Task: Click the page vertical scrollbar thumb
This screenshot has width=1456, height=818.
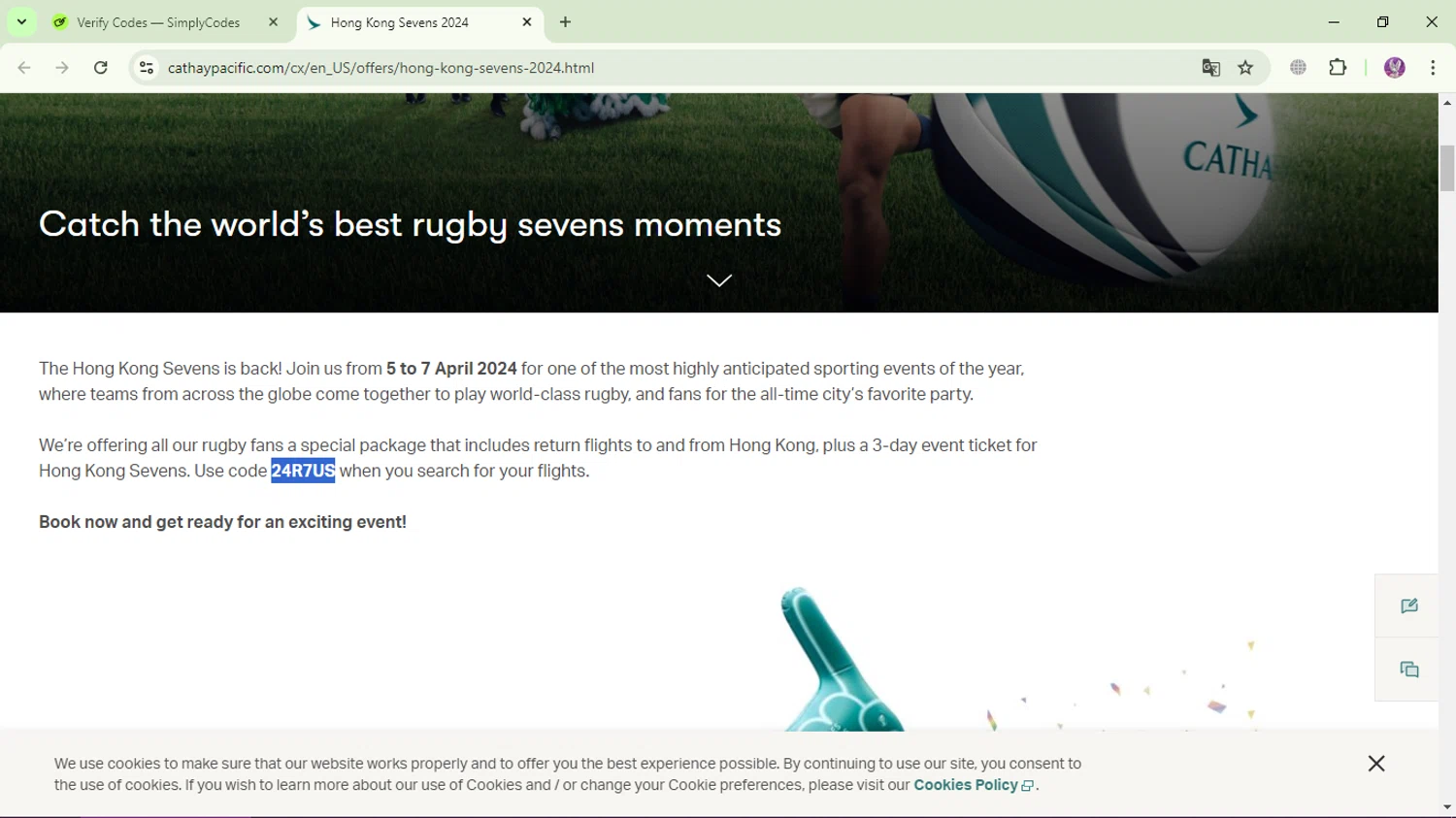Action: [x=1447, y=168]
